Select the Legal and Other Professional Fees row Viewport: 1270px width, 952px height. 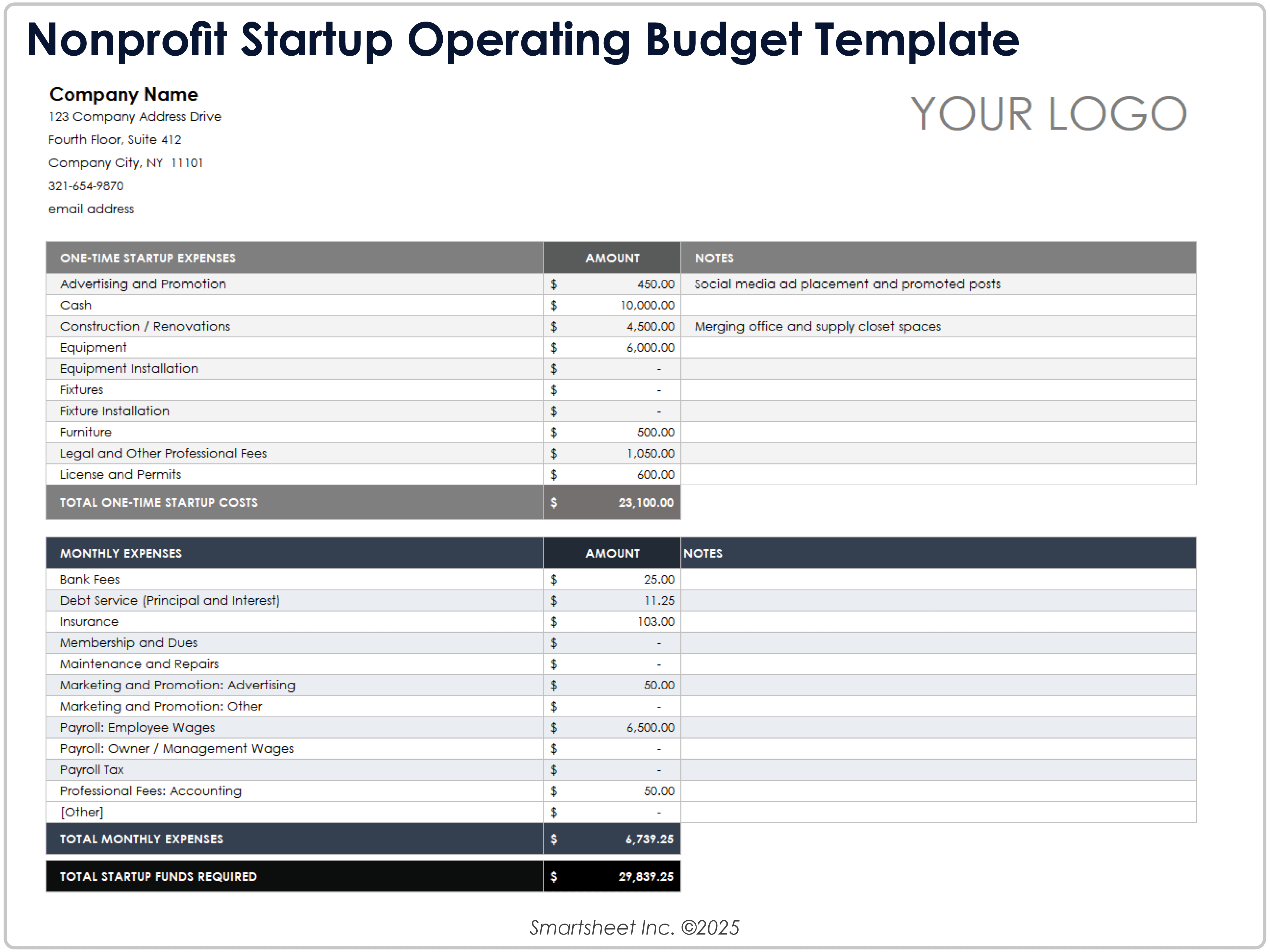(163, 454)
